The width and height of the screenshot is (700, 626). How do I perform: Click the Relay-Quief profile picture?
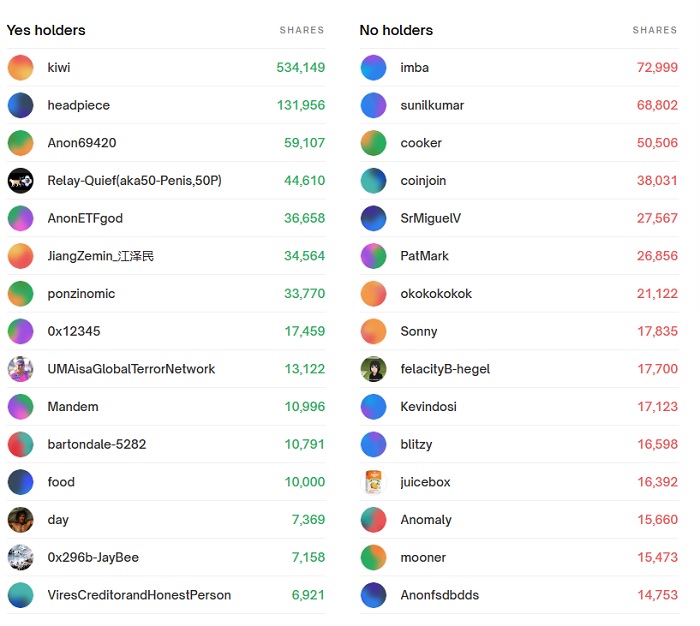click(21, 181)
